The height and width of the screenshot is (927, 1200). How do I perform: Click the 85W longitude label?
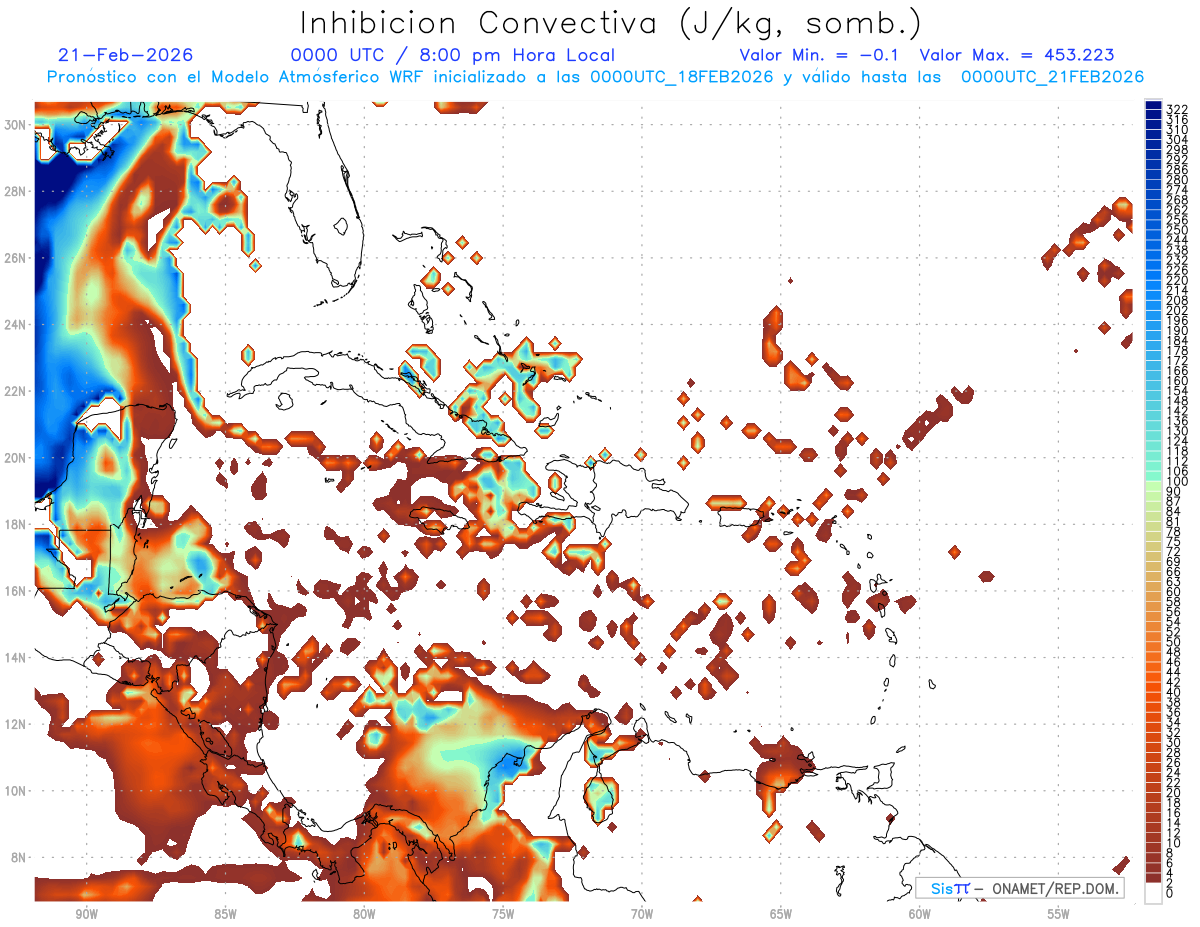[225, 914]
